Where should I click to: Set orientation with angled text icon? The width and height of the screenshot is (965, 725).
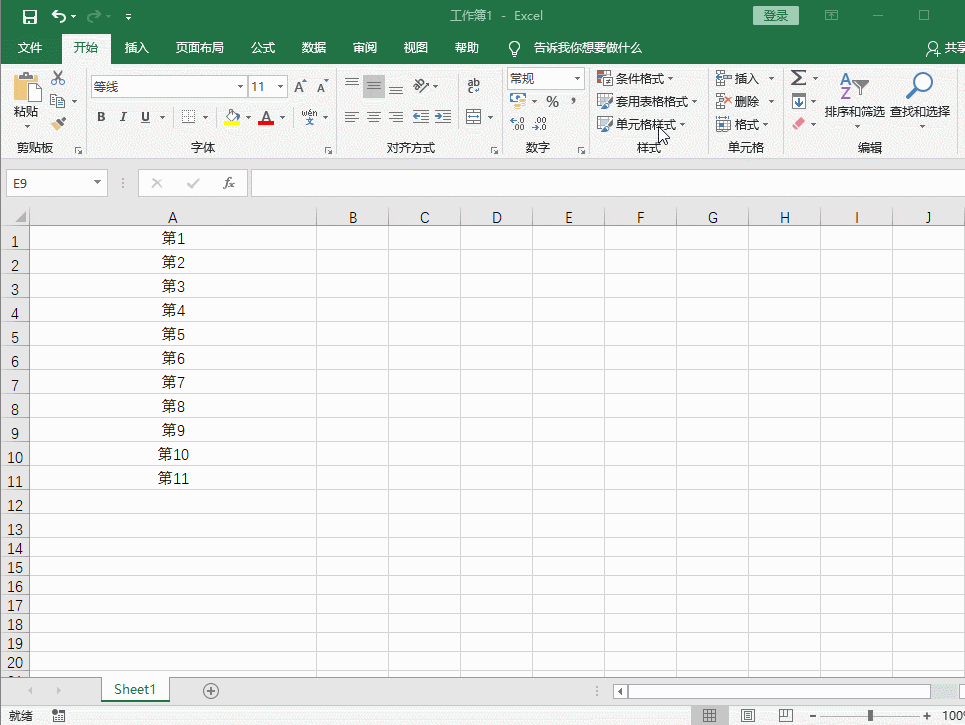click(x=421, y=86)
